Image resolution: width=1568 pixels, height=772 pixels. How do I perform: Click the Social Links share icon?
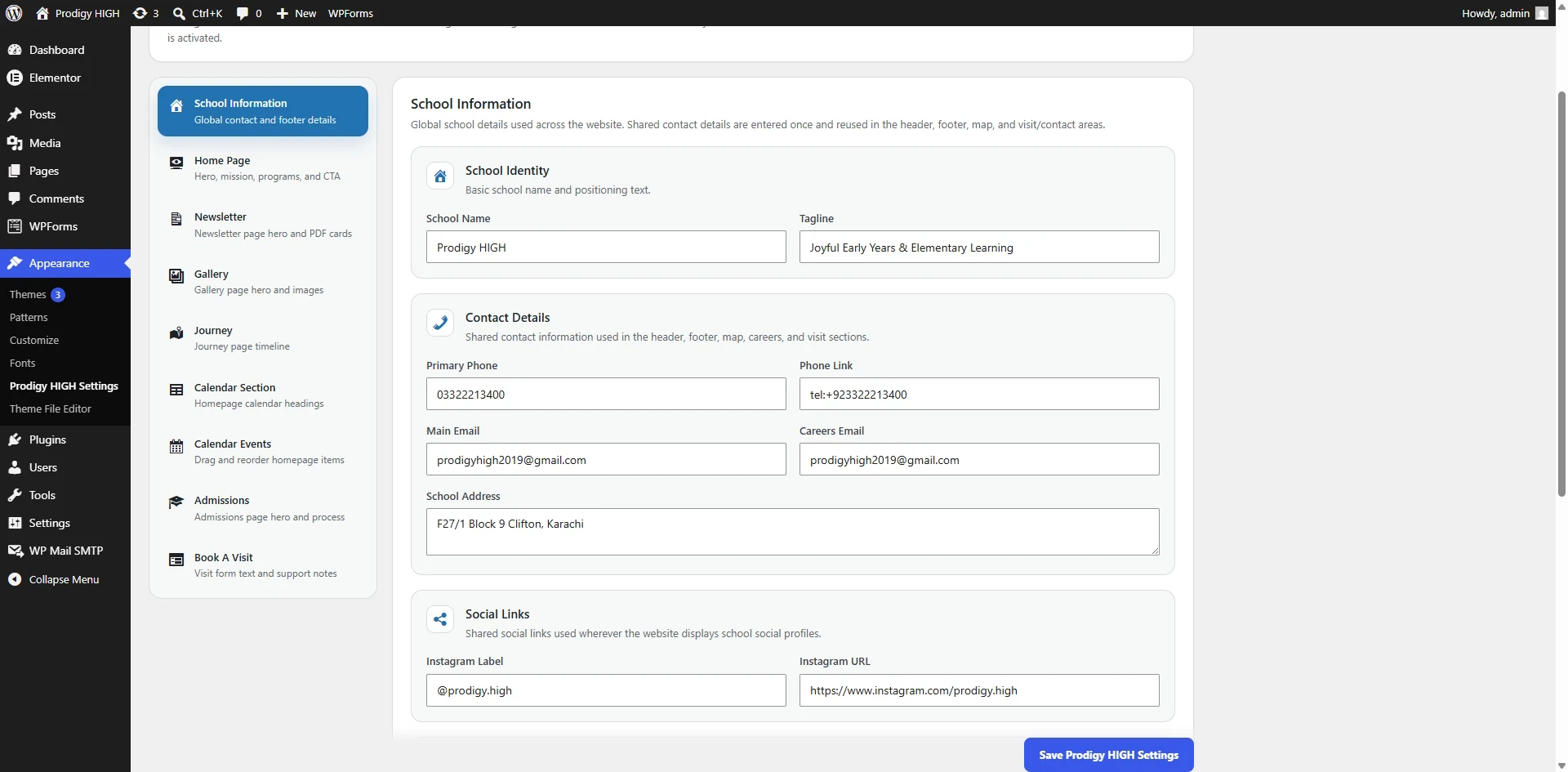coord(440,619)
